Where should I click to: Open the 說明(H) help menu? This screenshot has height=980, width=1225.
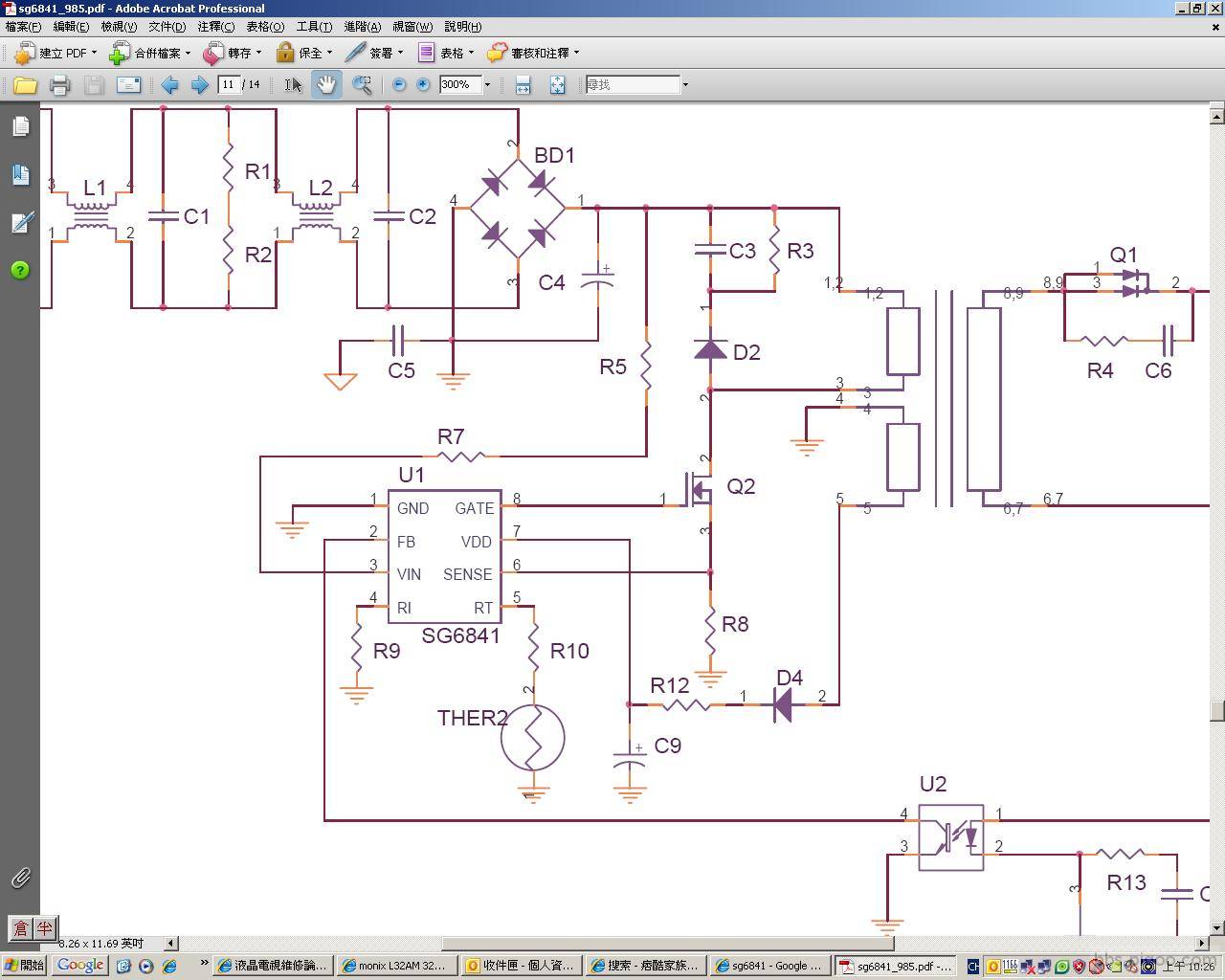point(462,27)
